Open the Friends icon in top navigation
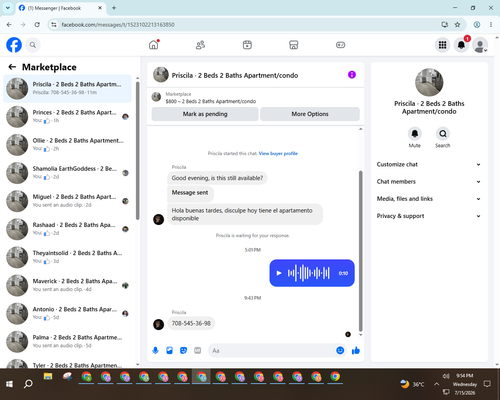The width and height of the screenshot is (500, 400). [200, 45]
